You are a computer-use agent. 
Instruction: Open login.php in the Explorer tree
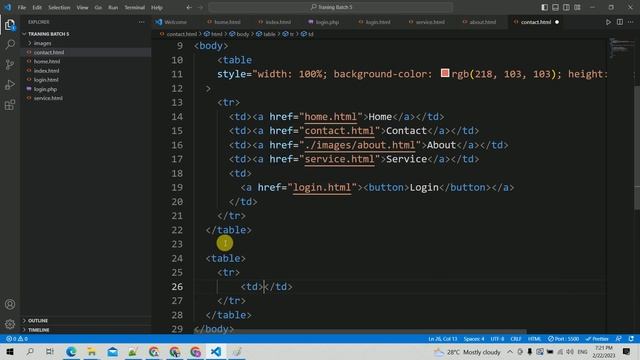click(45, 89)
